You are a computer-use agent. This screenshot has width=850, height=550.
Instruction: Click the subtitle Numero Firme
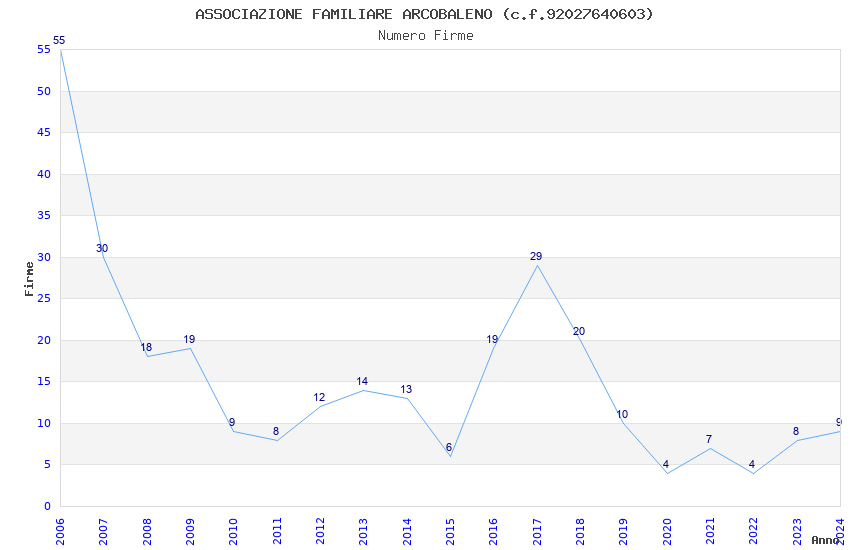click(426, 36)
